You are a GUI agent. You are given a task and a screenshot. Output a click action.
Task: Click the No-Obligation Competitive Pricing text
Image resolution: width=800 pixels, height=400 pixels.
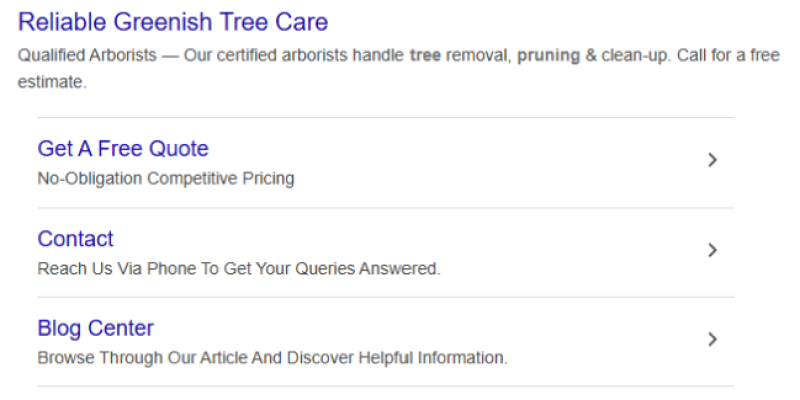tap(166, 179)
